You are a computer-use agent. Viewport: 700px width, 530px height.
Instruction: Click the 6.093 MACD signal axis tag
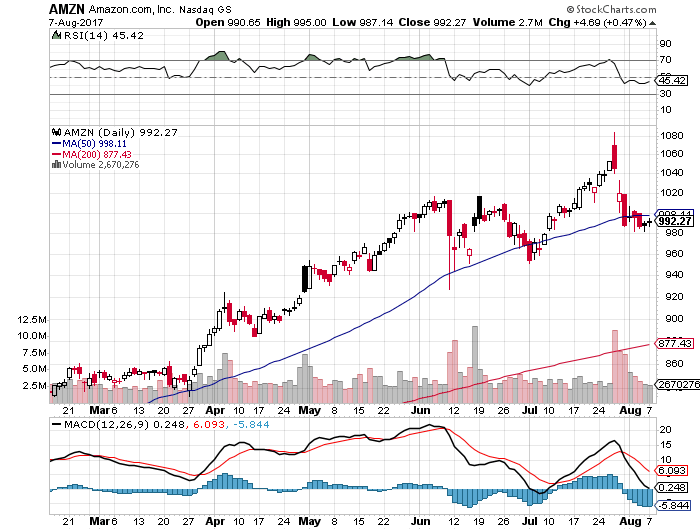(672, 470)
